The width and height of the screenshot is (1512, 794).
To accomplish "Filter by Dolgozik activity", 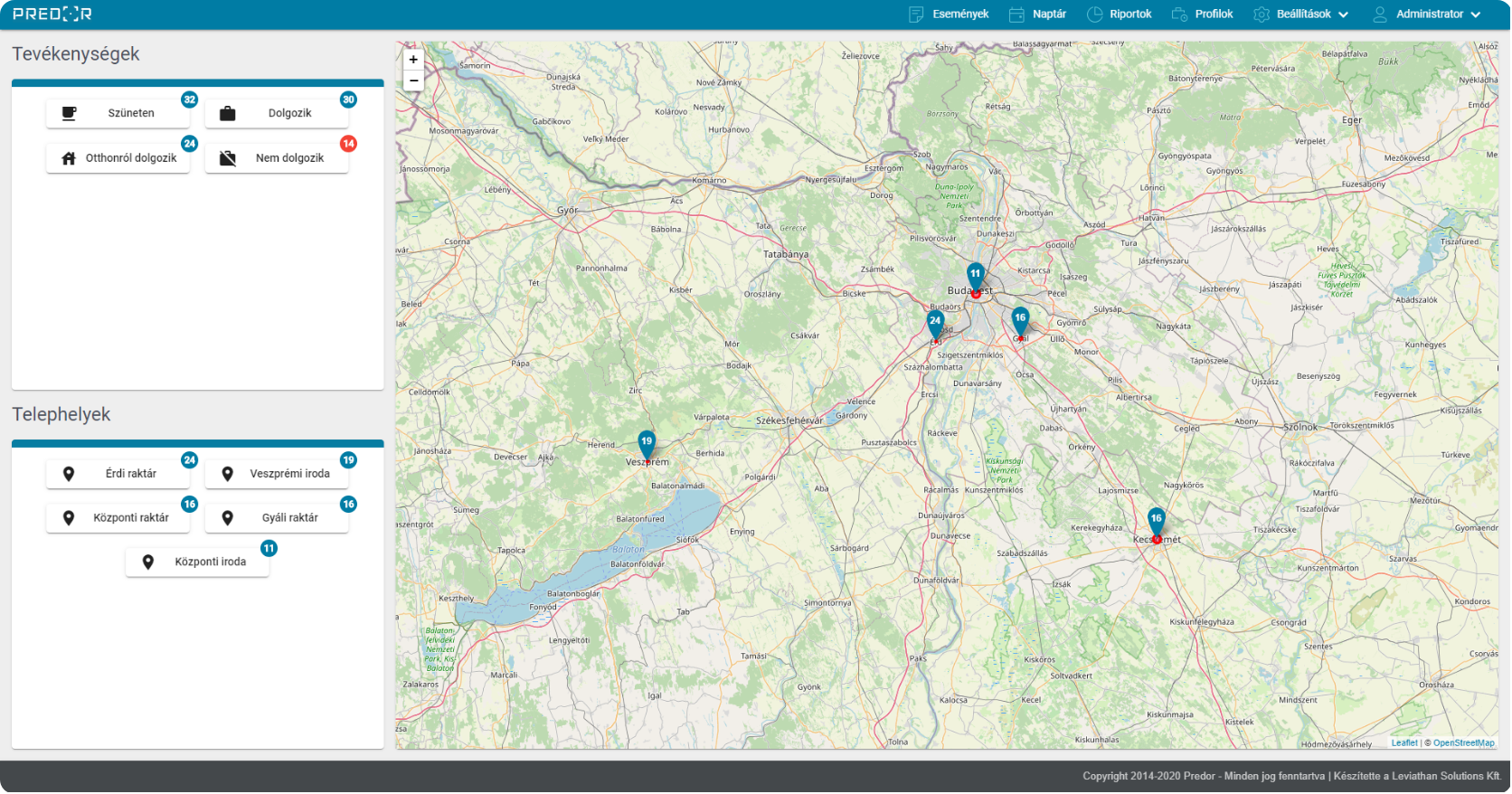I will click(277, 114).
